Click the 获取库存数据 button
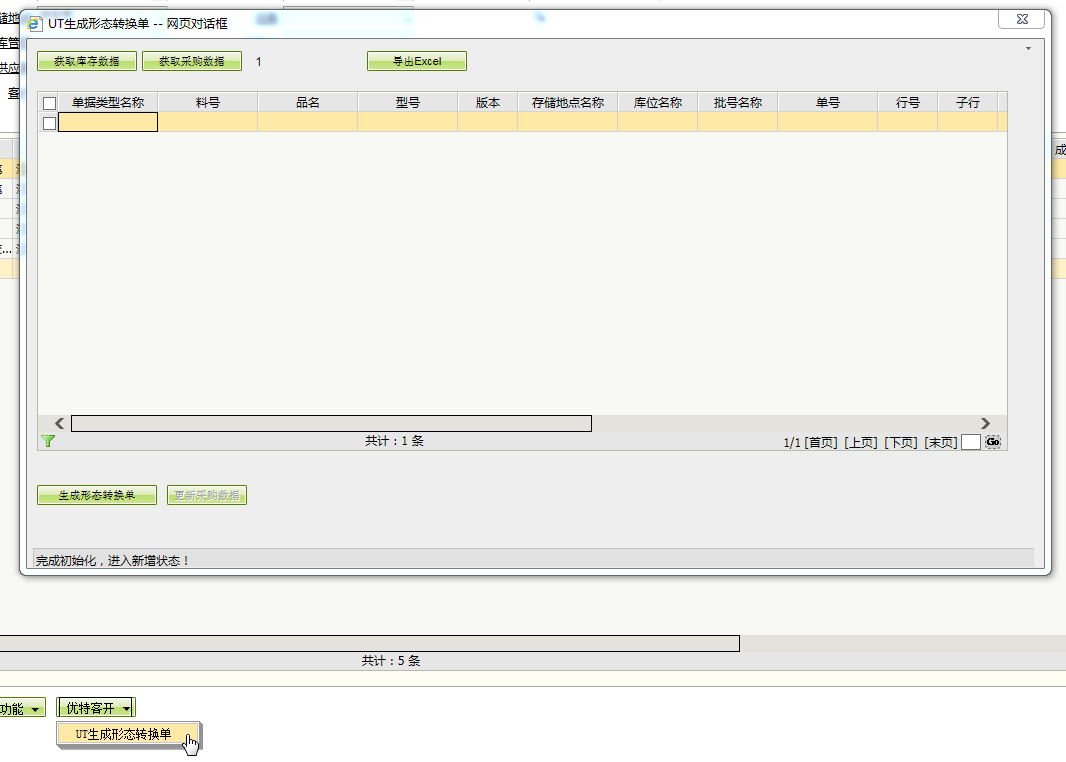Image resolution: width=1066 pixels, height=762 pixels. (87, 62)
